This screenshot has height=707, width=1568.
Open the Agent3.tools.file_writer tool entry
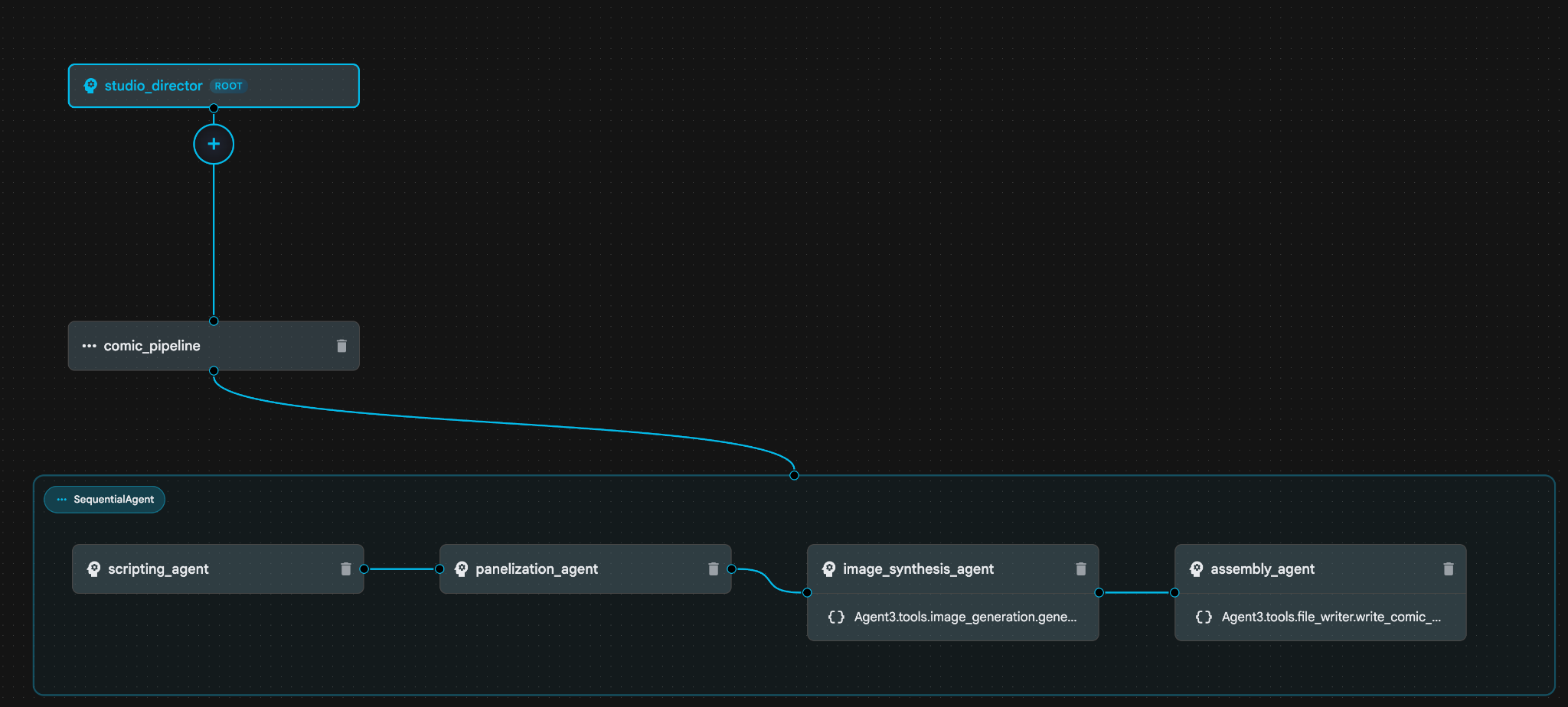pos(1331,617)
